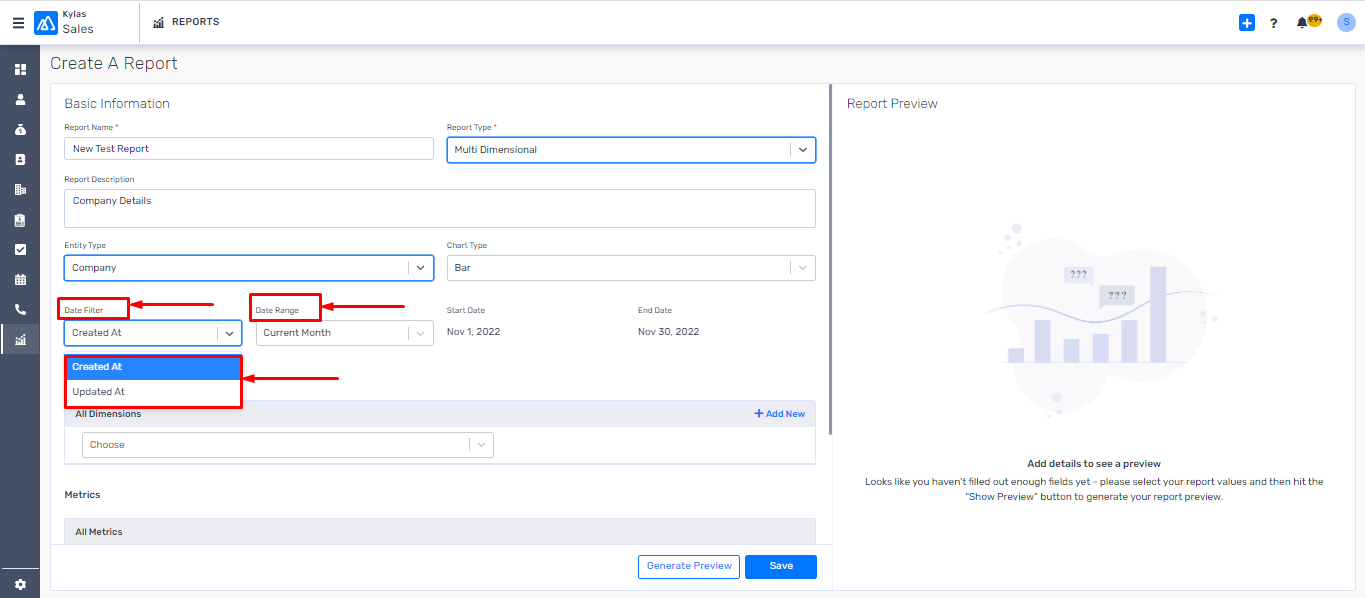Open the Companies building icon
This screenshot has width=1365, height=598.
click(20, 190)
